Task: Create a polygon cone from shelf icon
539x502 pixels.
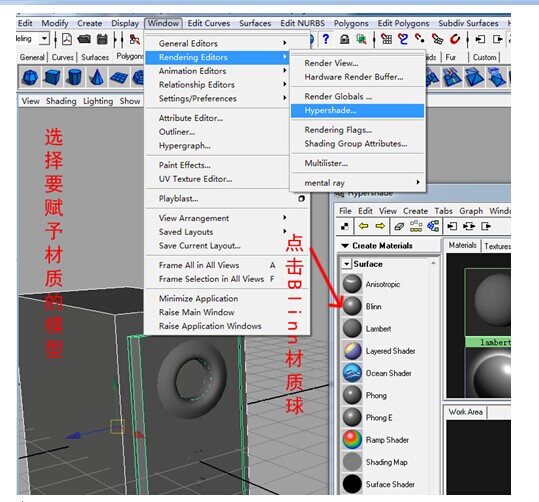Action: pos(97,77)
